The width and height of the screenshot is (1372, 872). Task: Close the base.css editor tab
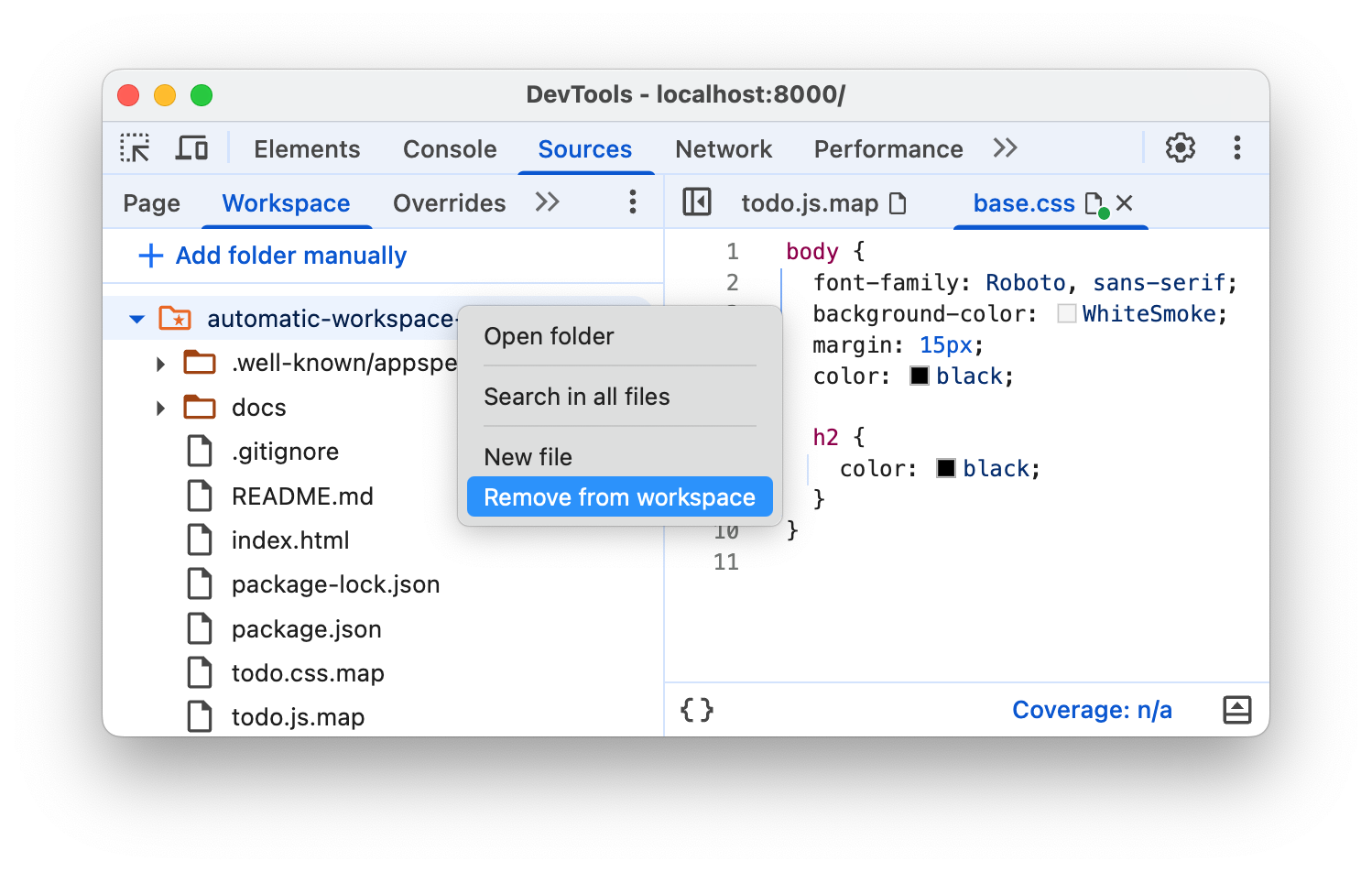click(x=1124, y=202)
